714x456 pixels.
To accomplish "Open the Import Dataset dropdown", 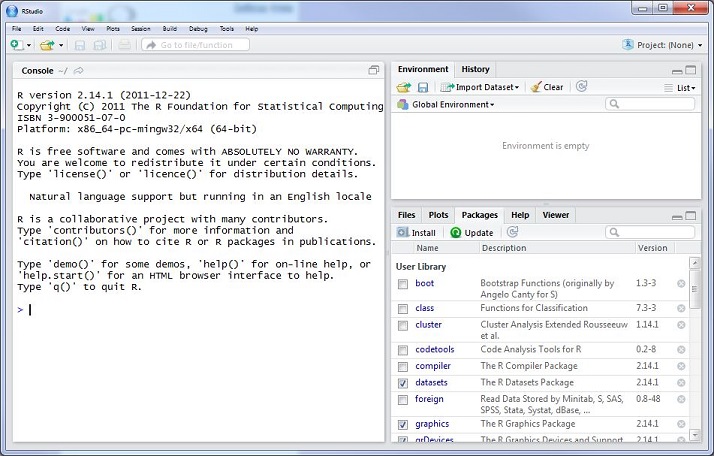I will (x=480, y=87).
